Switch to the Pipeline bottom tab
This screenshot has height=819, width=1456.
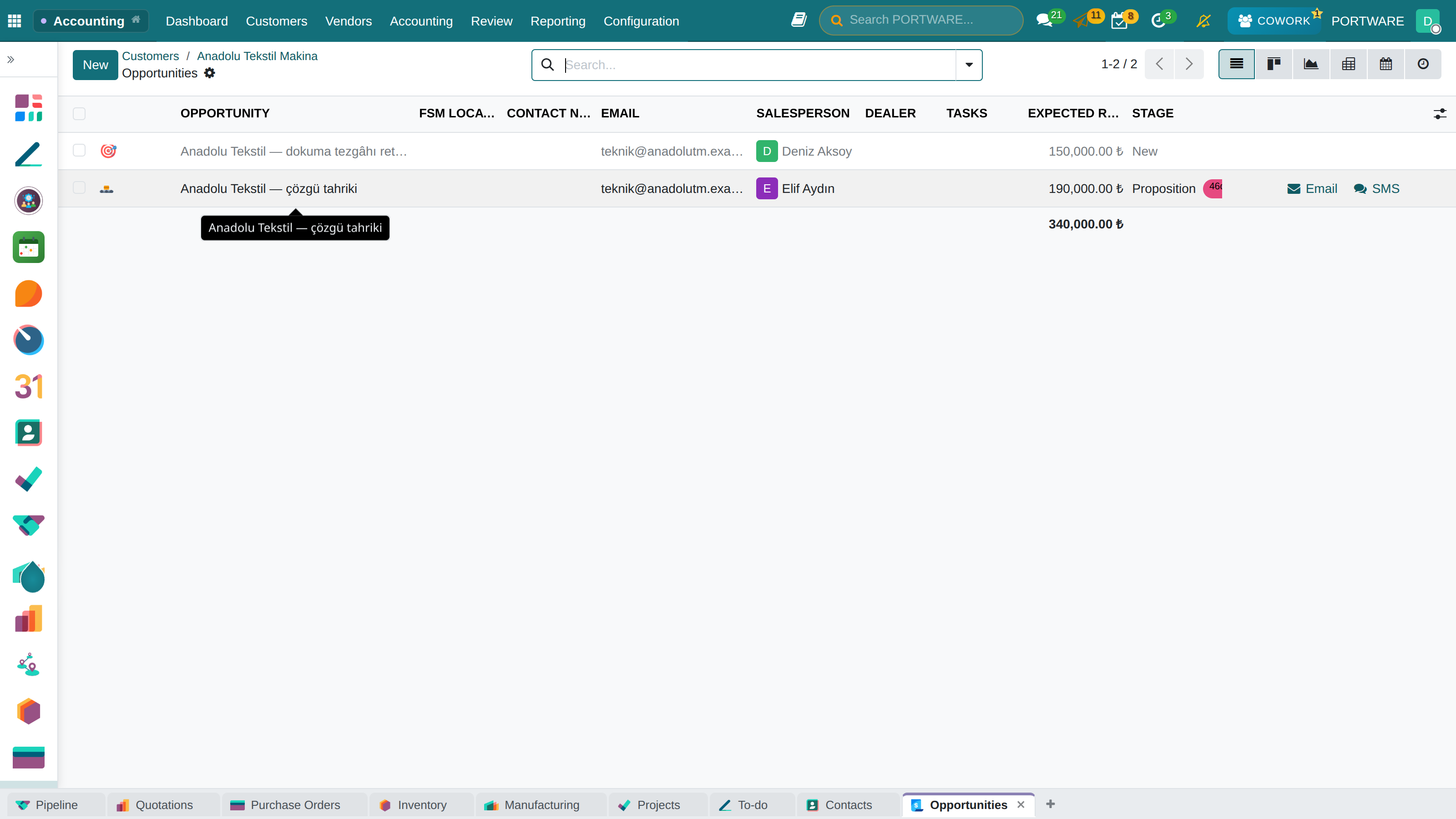(56, 805)
